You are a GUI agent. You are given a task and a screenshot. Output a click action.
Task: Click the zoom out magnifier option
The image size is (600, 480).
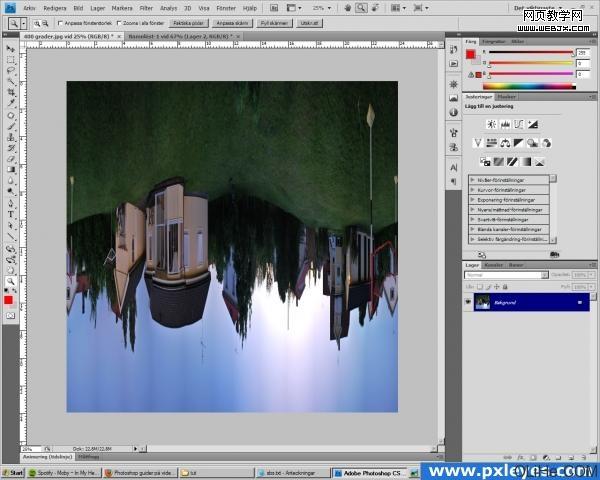pyautogui.click(x=45, y=23)
